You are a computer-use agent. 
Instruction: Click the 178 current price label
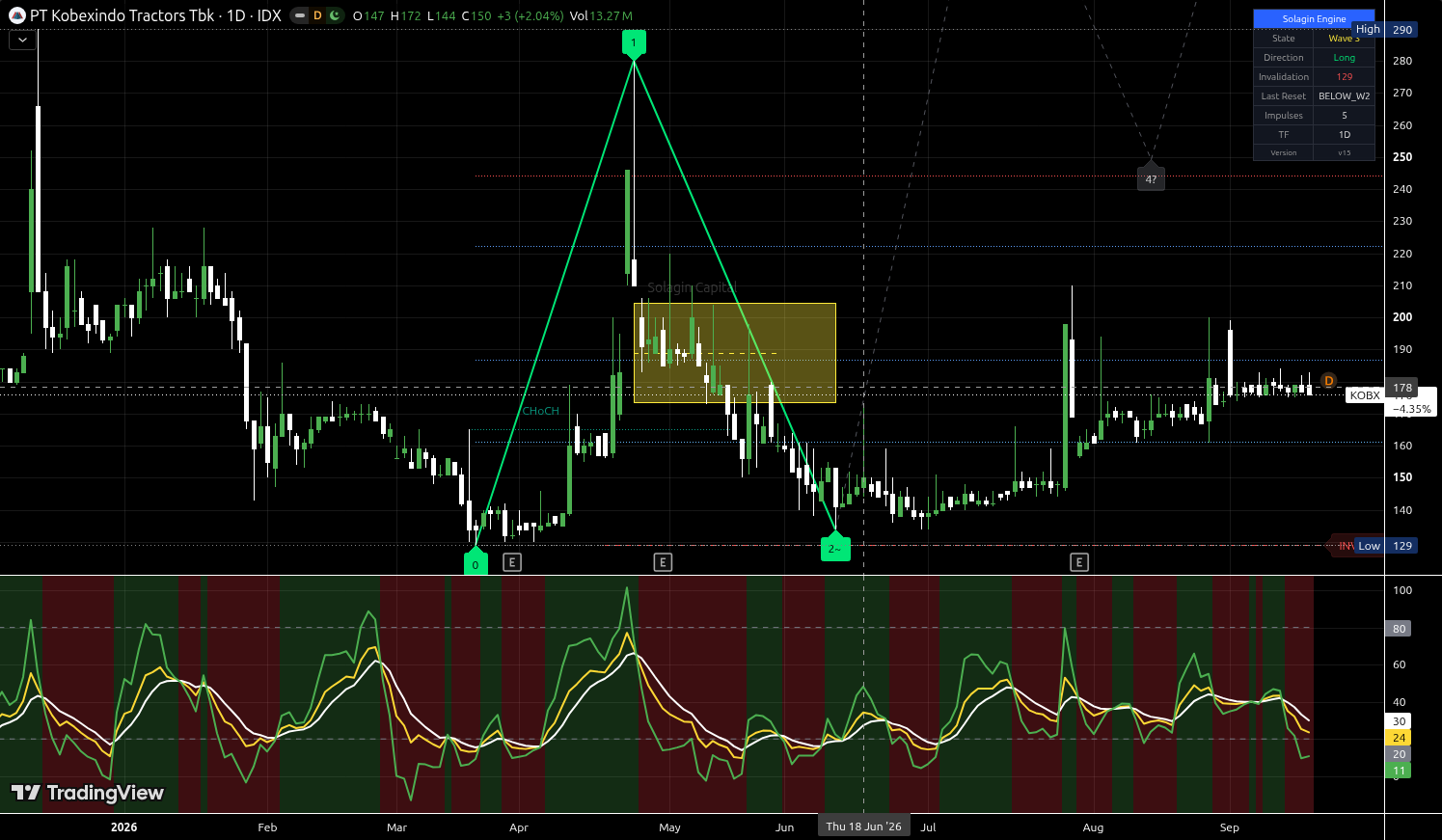(x=1401, y=388)
